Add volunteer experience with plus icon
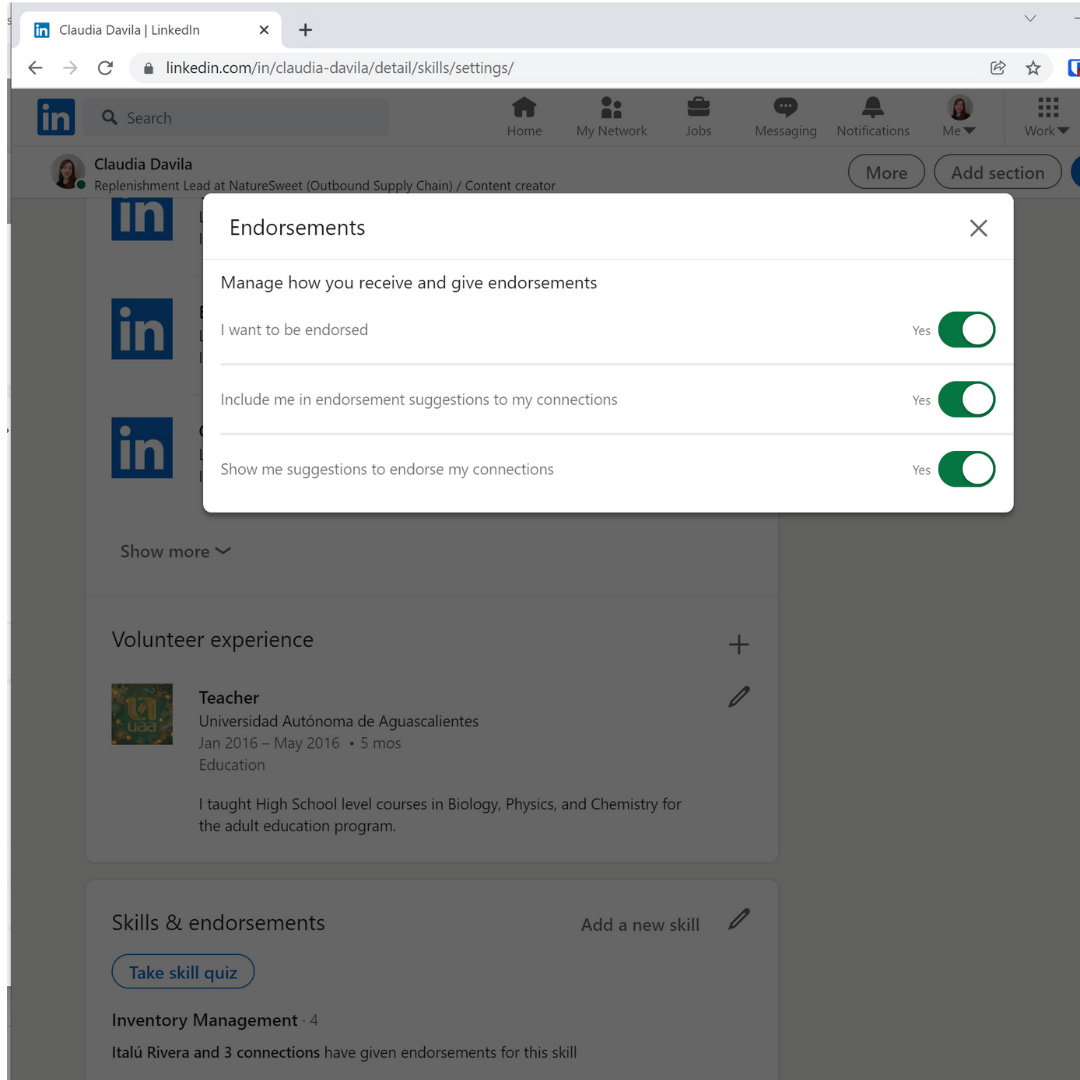1080x1080 pixels. 738,645
